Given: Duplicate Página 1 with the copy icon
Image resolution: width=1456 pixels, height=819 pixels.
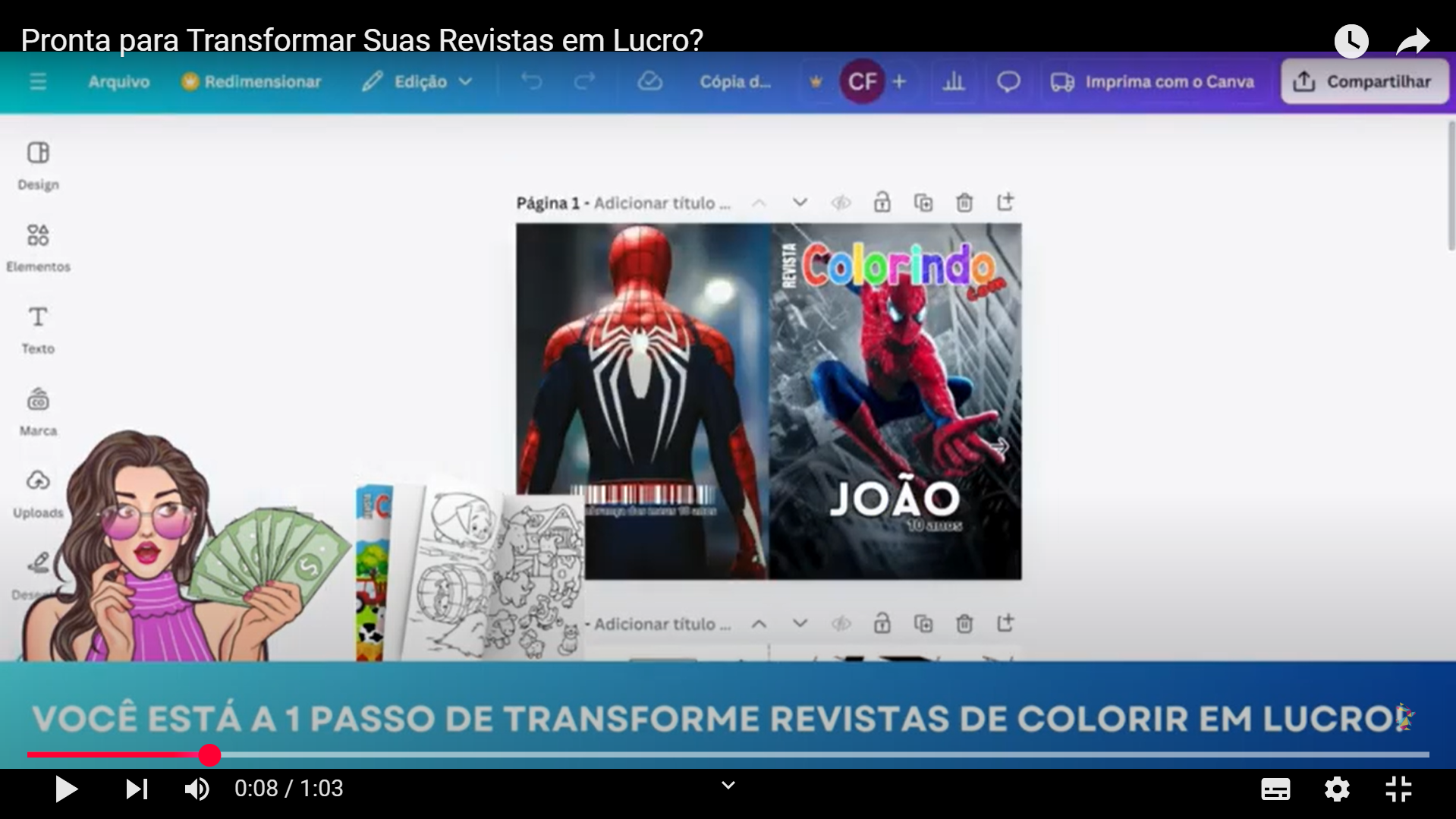Looking at the screenshot, I should point(923,203).
